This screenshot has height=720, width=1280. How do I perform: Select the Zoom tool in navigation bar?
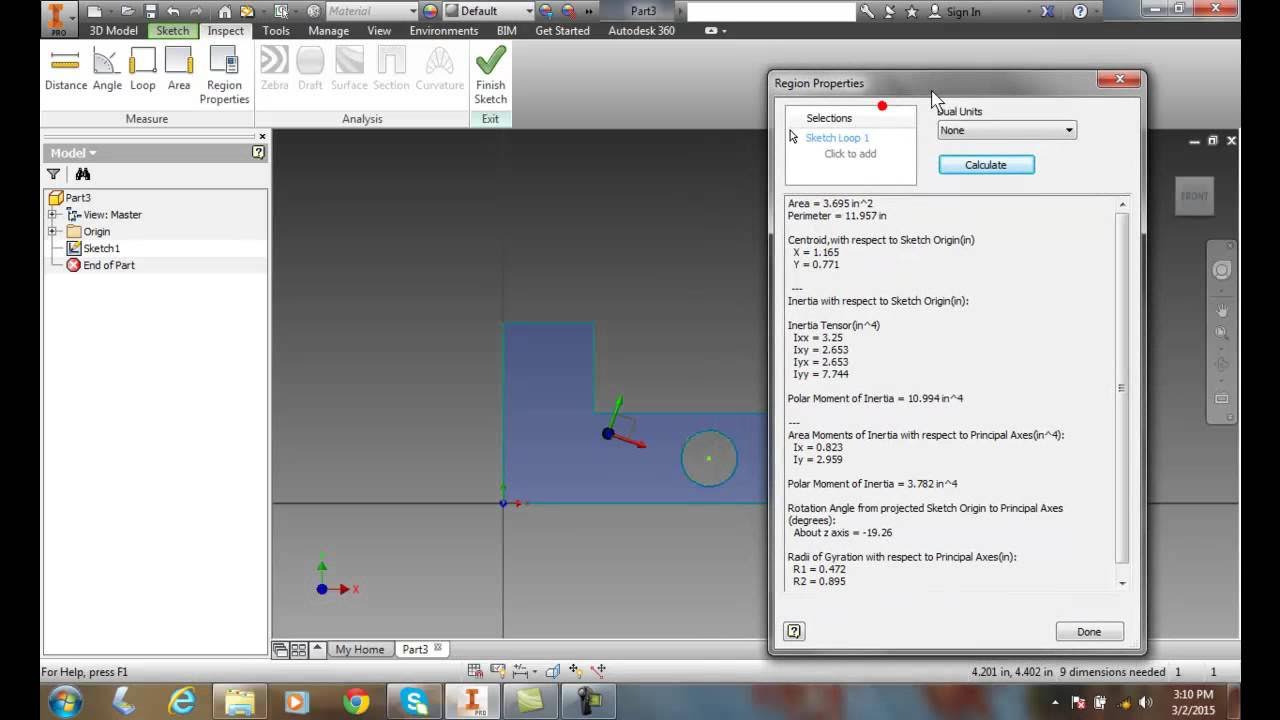pos(1222,333)
